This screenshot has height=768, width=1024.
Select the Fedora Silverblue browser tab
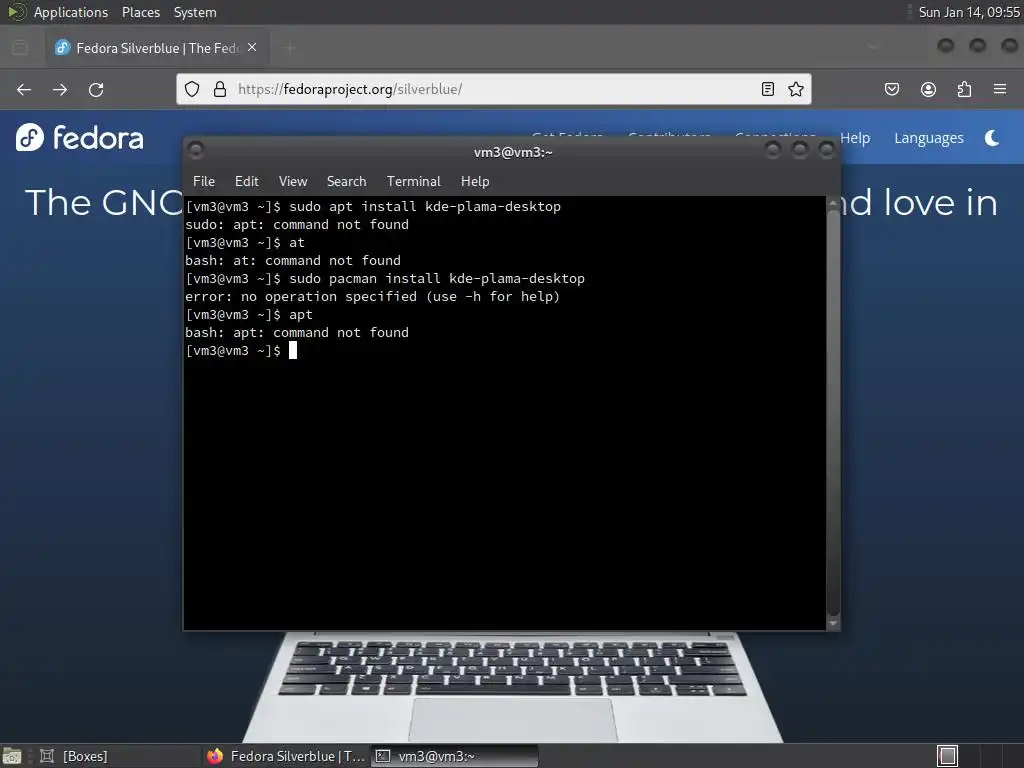tap(157, 48)
